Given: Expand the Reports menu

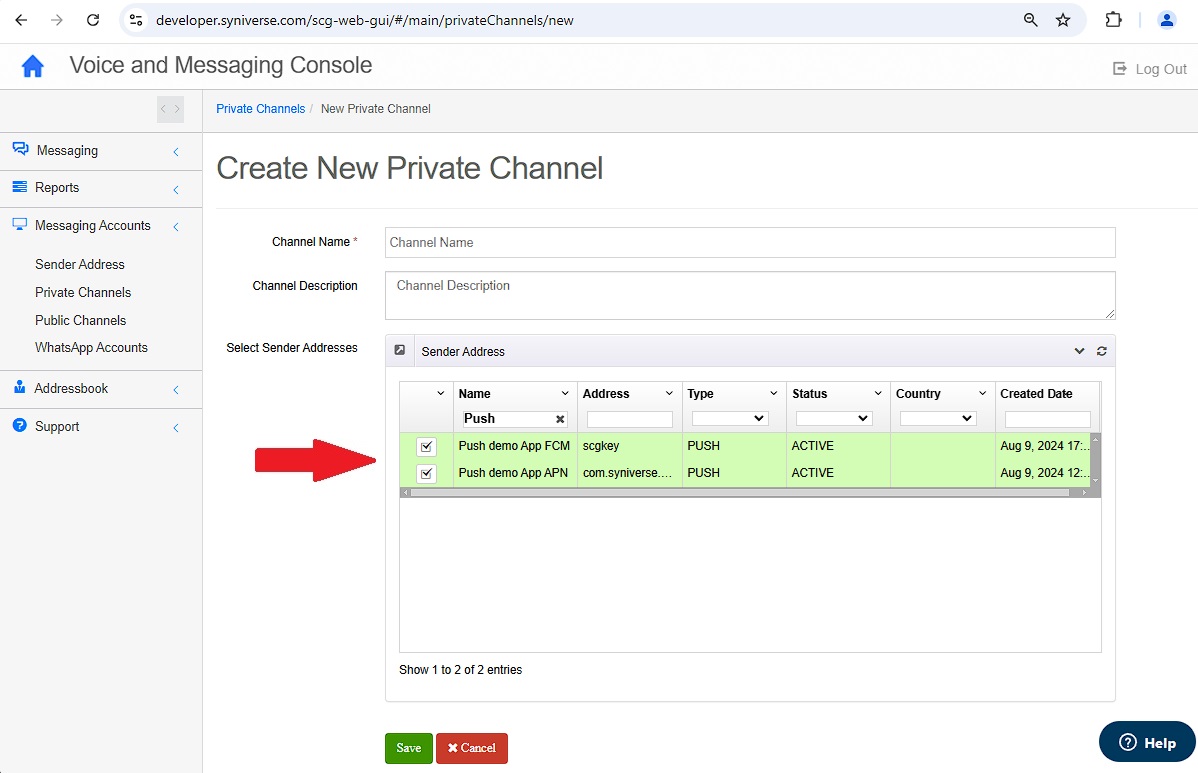Looking at the screenshot, I should (x=176, y=189).
